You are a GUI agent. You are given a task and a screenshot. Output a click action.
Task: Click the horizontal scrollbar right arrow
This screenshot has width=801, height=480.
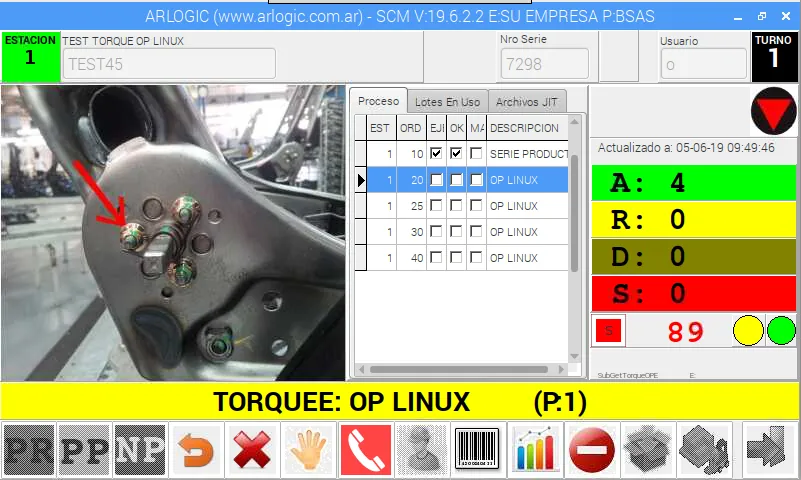point(561,369)
